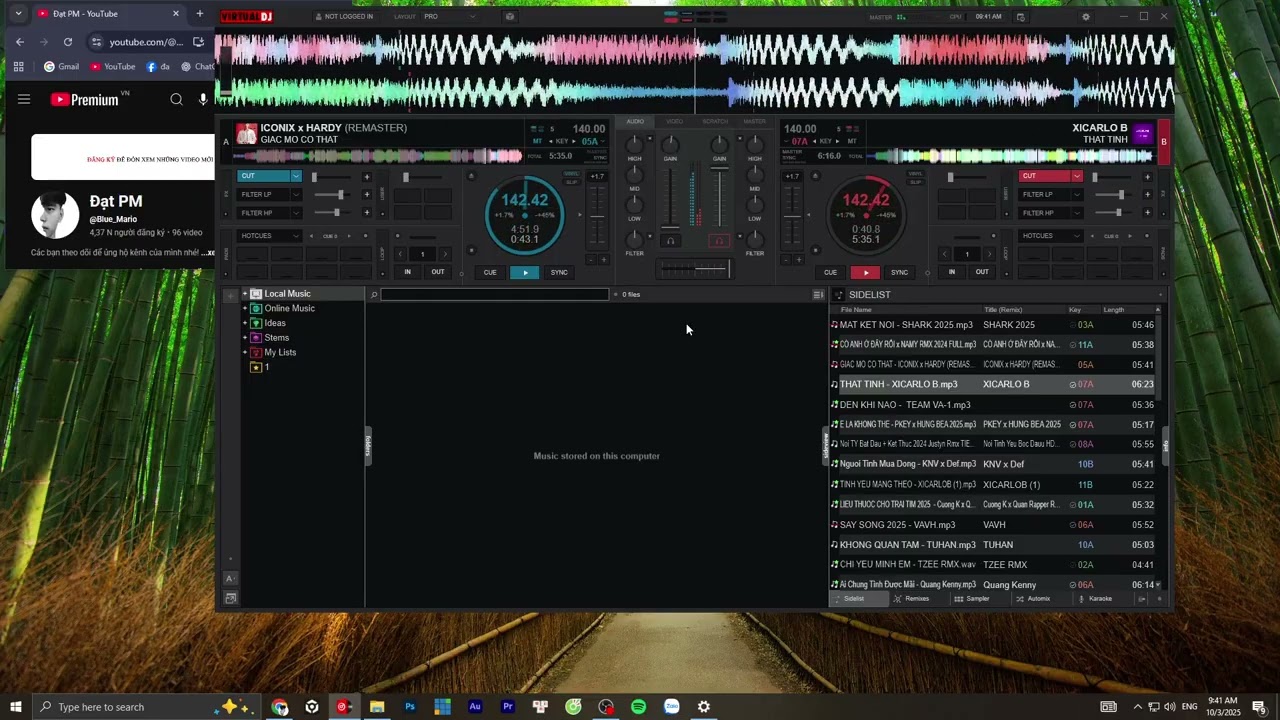
Task: Click the starred list 1 icon
Action: (256, 367)
